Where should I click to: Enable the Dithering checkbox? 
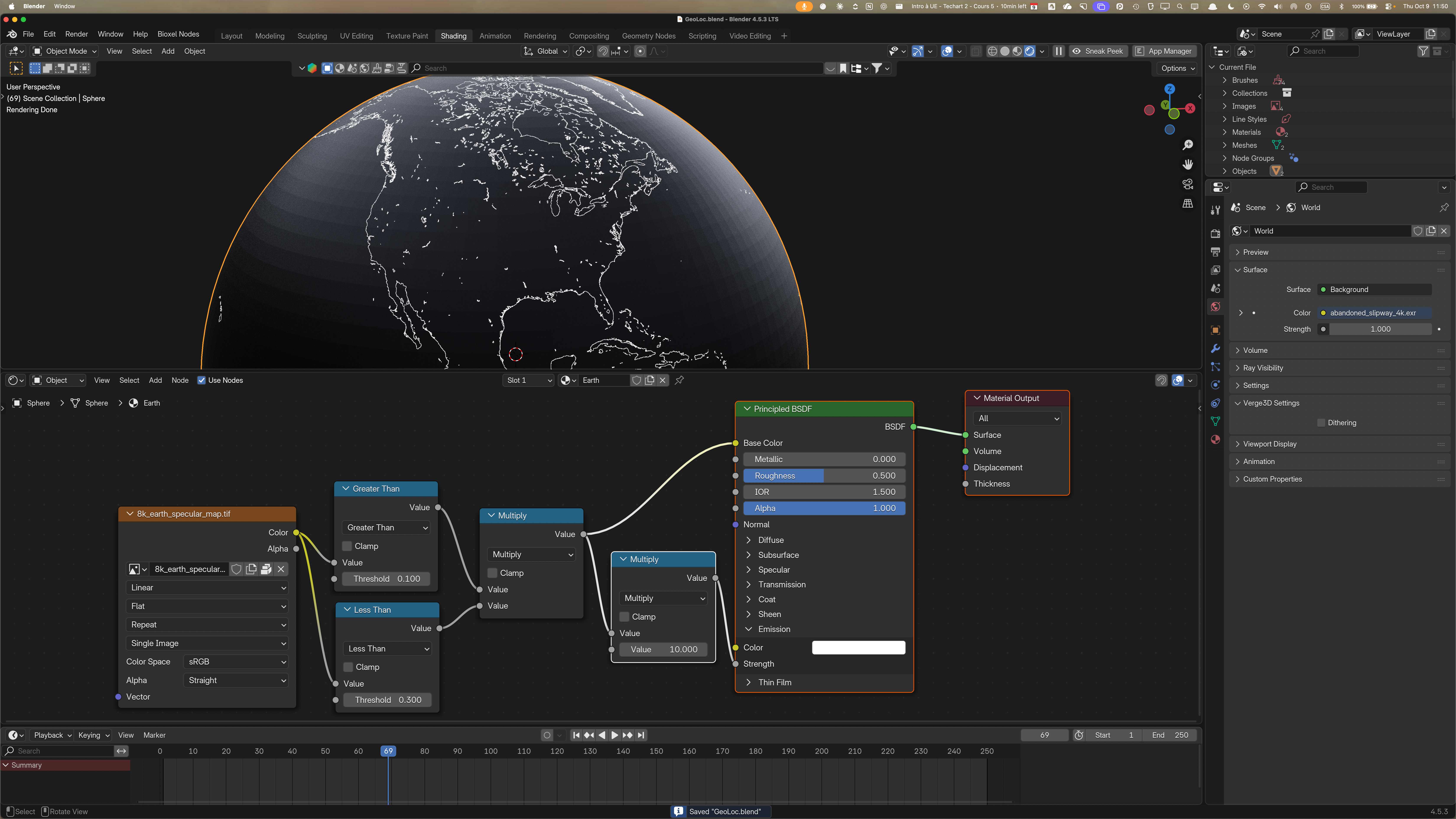point(1321,423)
